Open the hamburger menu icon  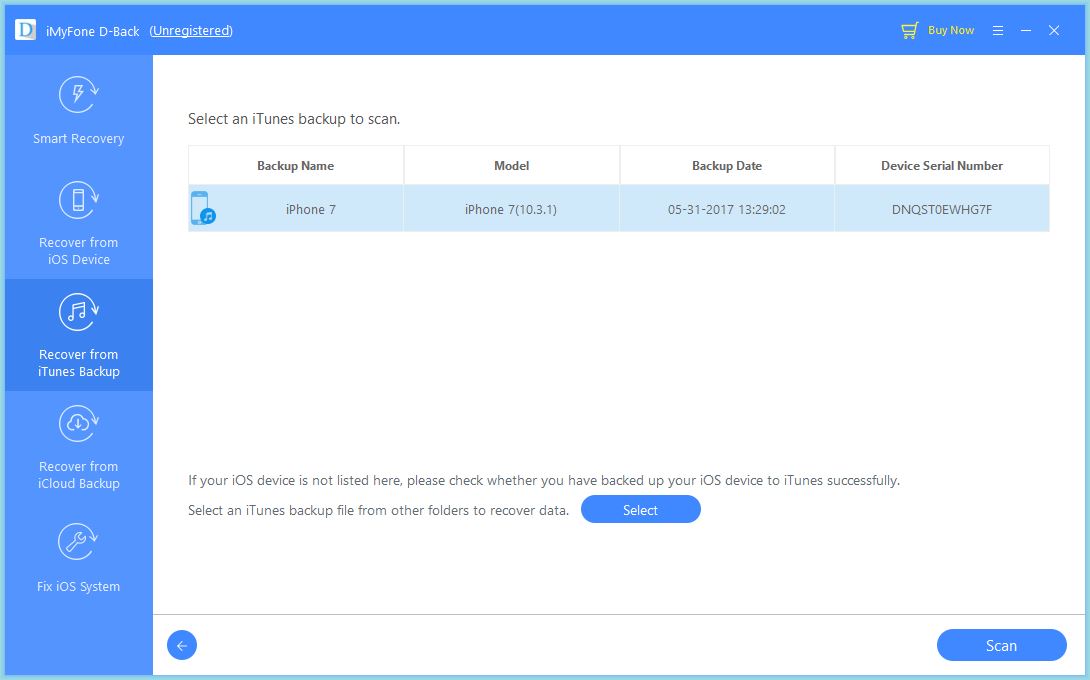click(997, 30)
